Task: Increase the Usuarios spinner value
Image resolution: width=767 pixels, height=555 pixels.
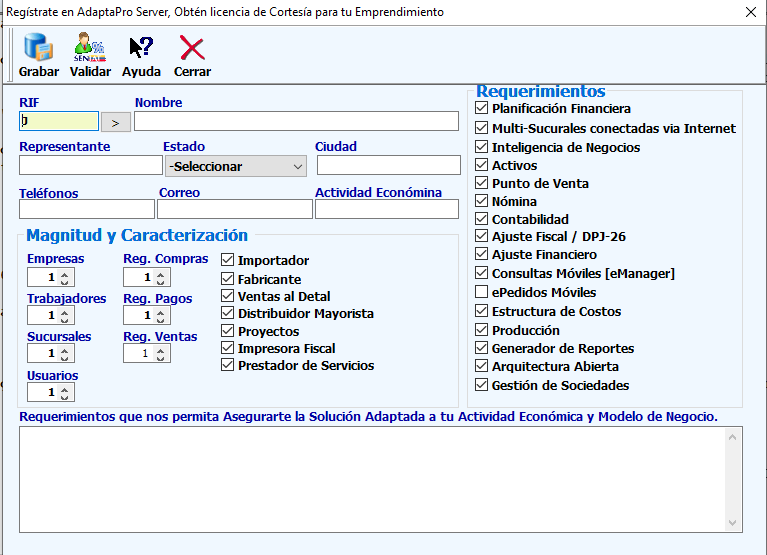Action: pos(65,389)
